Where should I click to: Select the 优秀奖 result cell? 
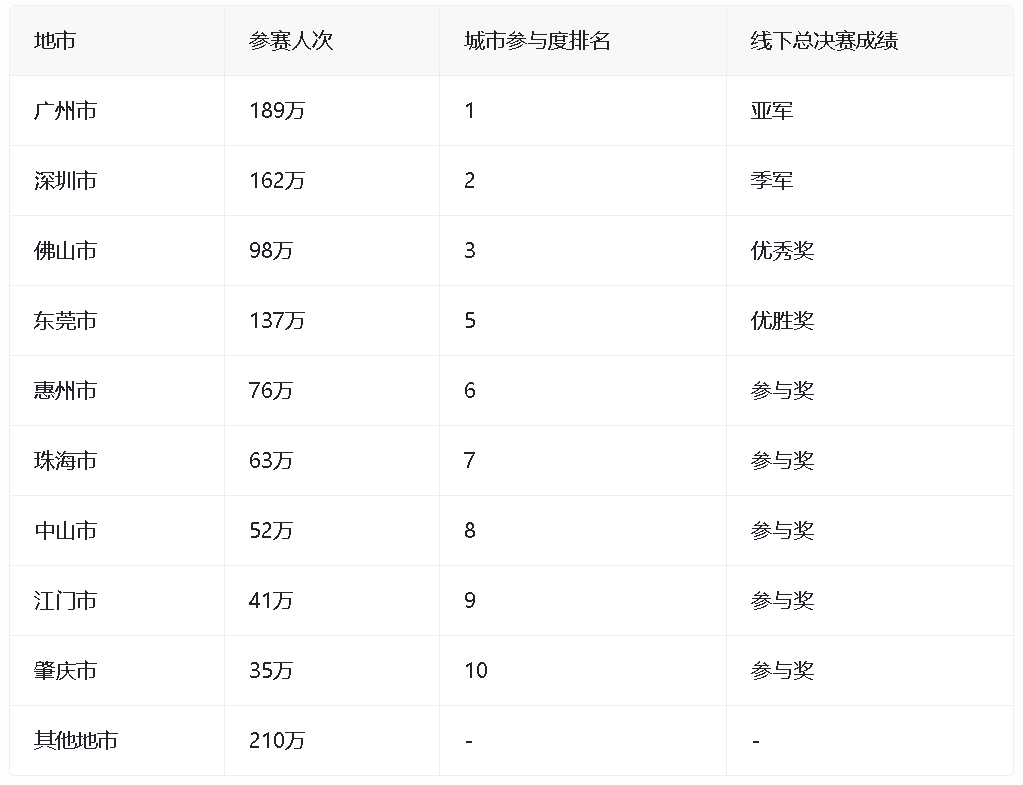[x=782, y=251]
